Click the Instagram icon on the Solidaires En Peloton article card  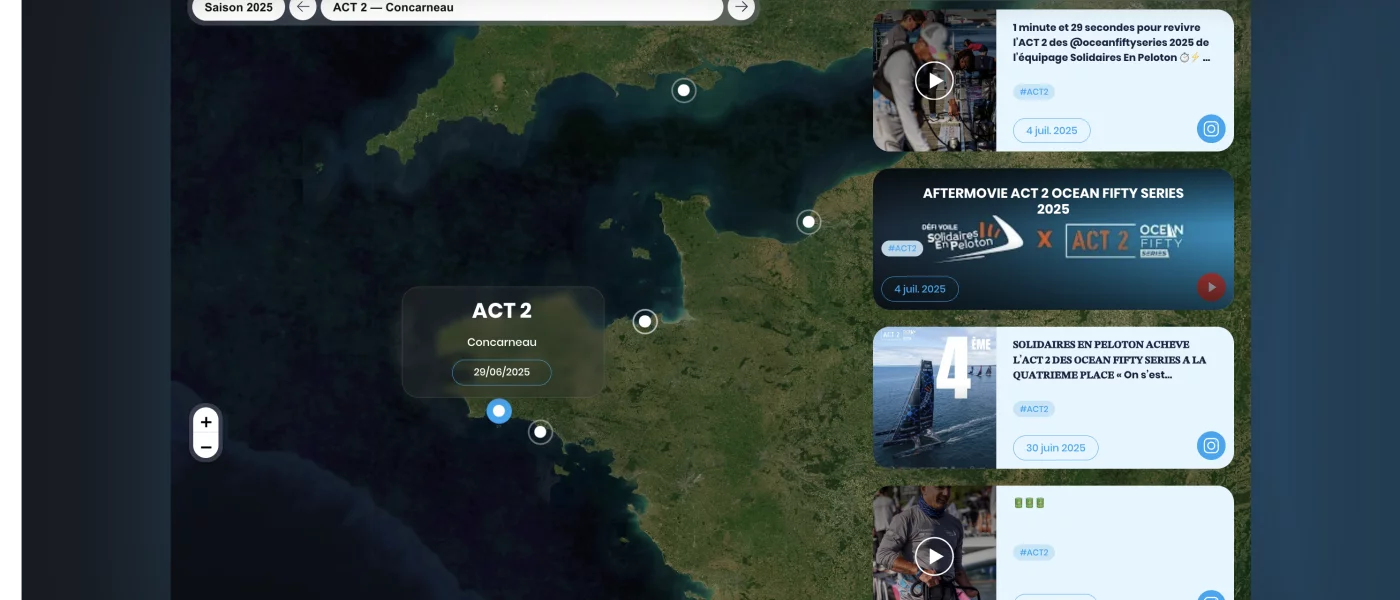[x=1211, y=446]
